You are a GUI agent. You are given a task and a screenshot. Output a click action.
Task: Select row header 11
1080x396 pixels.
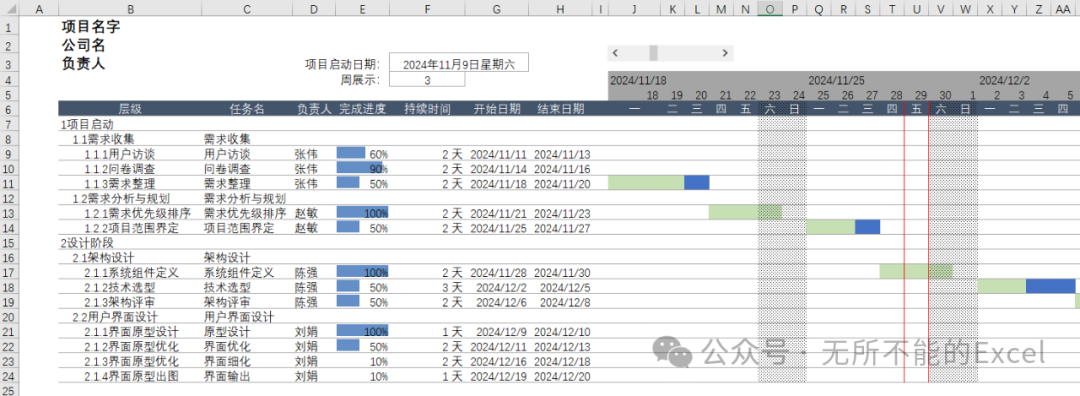click(9, 183)
